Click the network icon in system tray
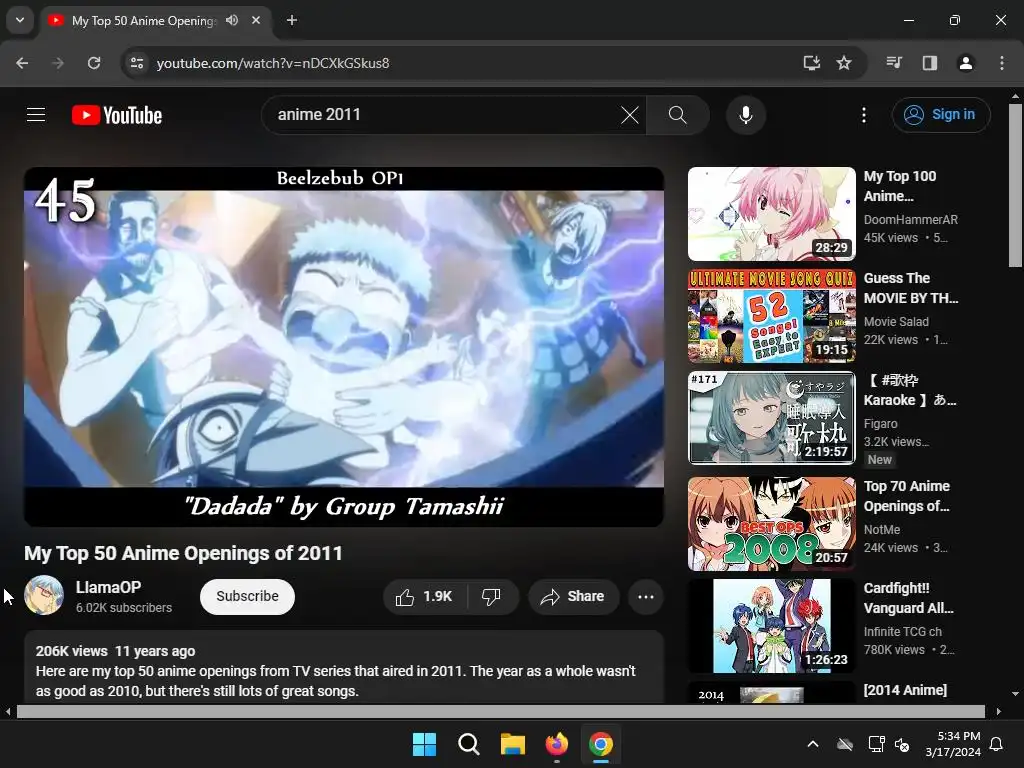This screenshot has height=768, width=1024. [x=876, y=744]
